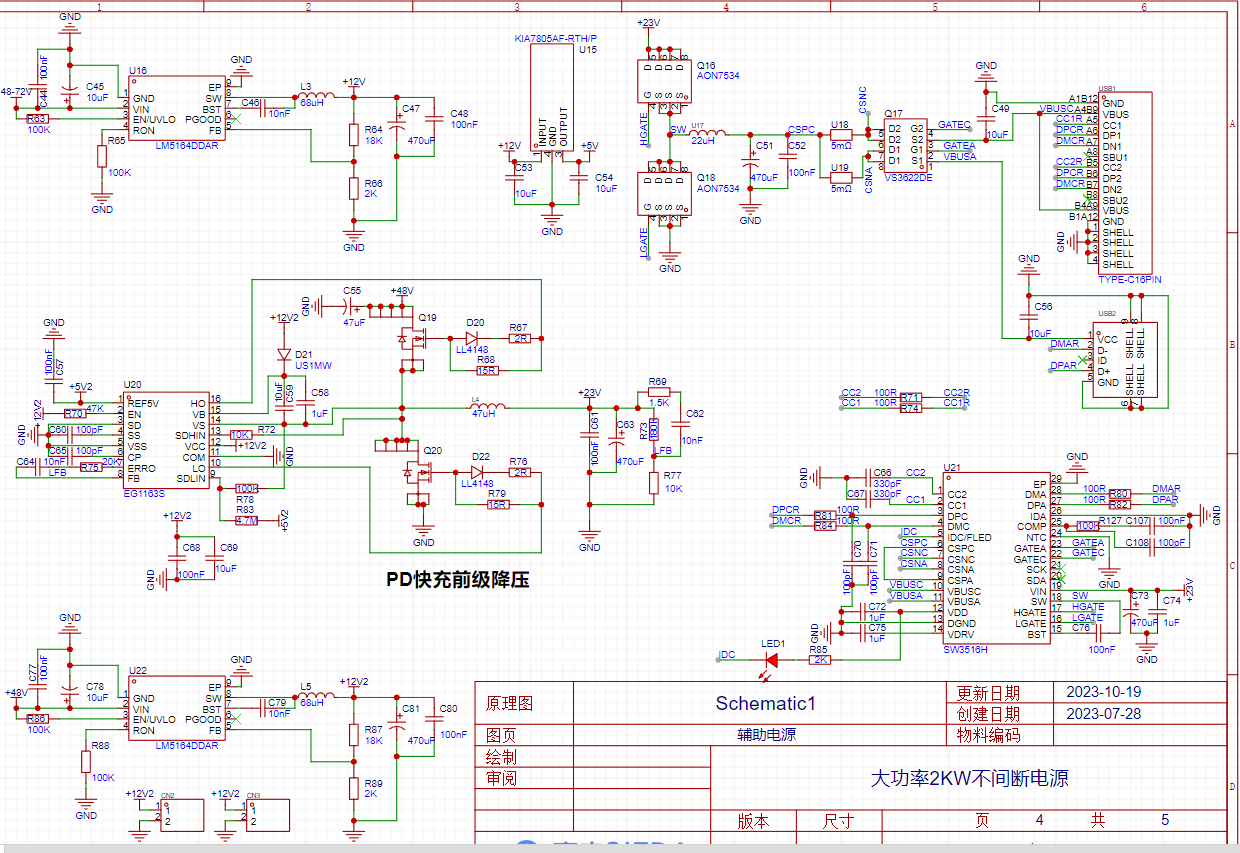Click the U21 designator label

pyautogui.click(x=952, y=467)
